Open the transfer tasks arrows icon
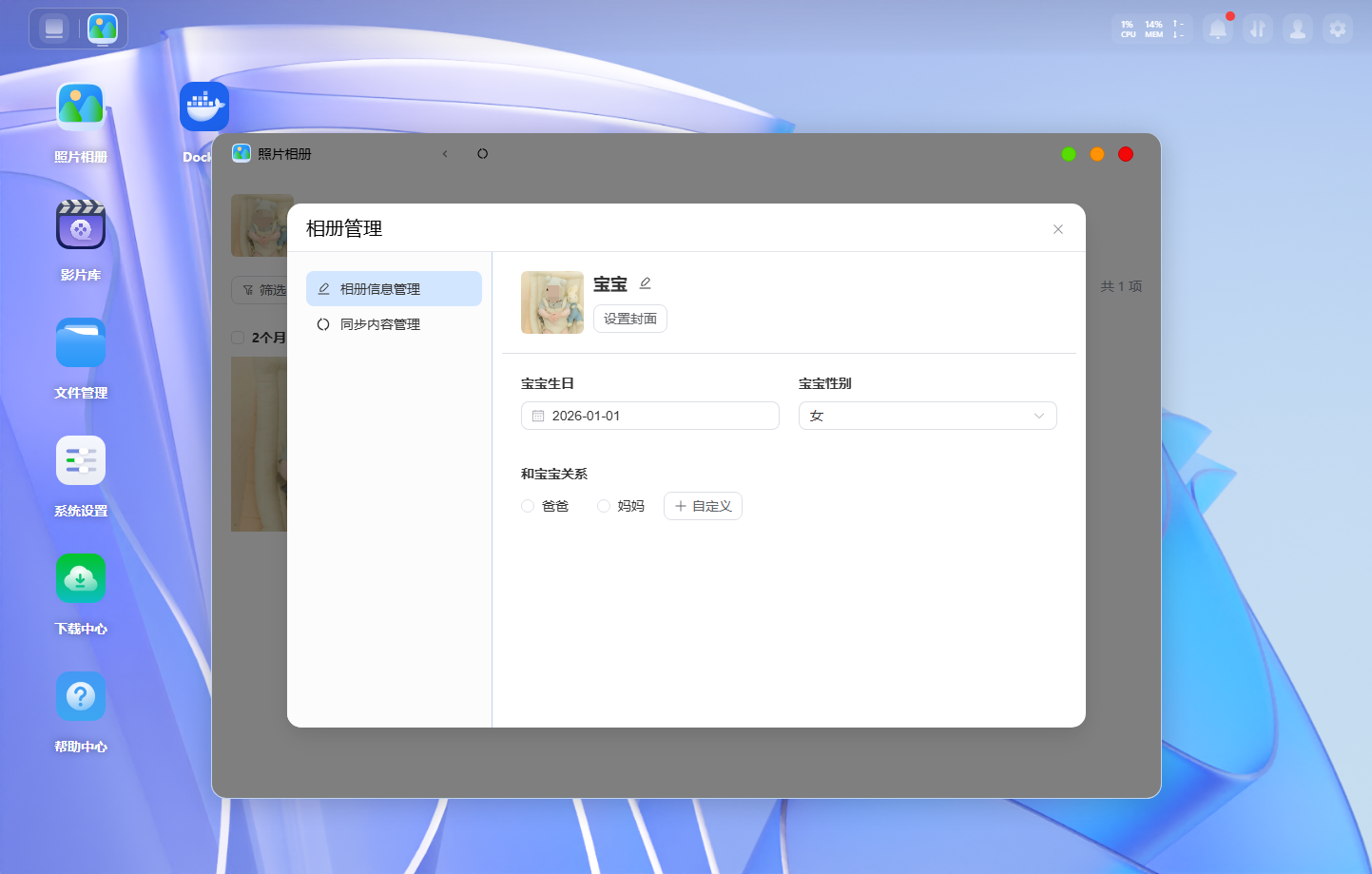 click(x=1258, y=29)
